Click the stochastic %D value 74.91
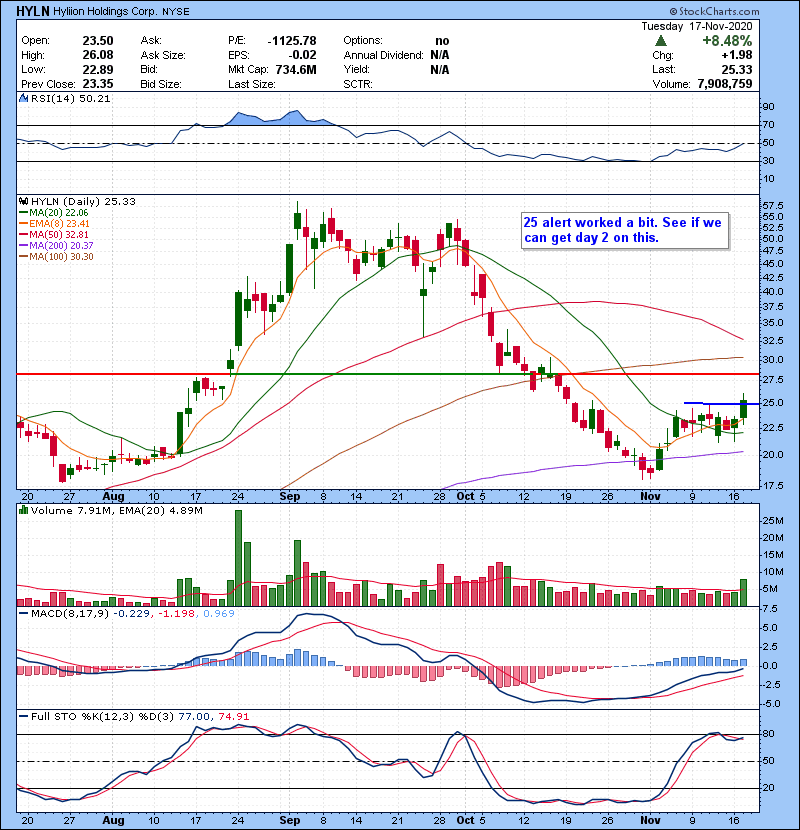 [233, 716]
